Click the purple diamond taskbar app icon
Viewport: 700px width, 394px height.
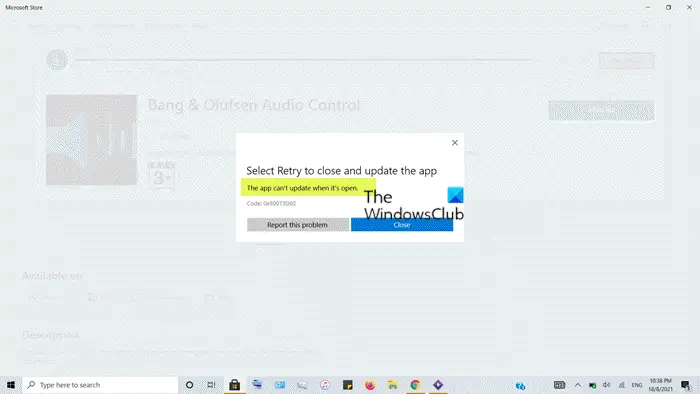438,385
